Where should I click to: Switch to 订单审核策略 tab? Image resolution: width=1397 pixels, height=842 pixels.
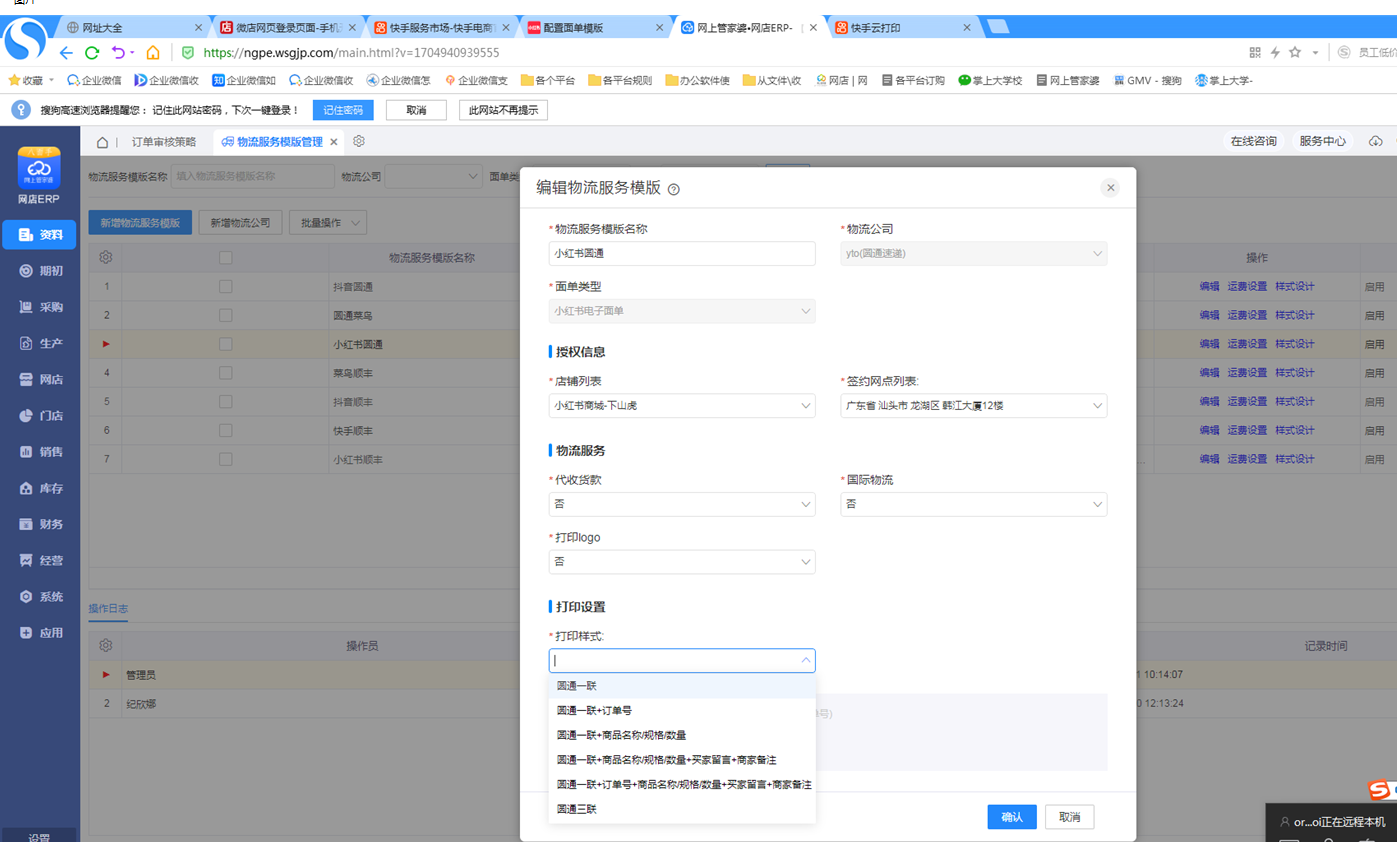164,142
